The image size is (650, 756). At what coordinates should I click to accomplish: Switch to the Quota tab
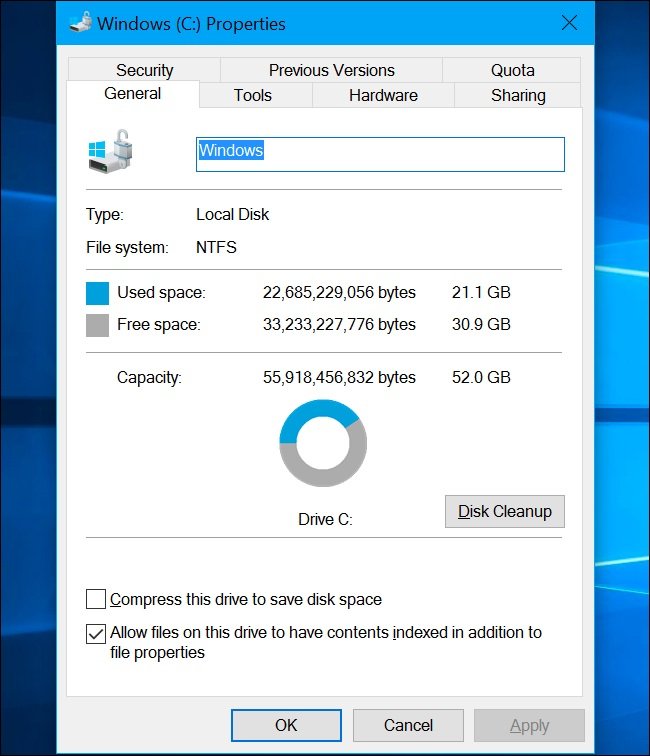[x=512, y=70]
